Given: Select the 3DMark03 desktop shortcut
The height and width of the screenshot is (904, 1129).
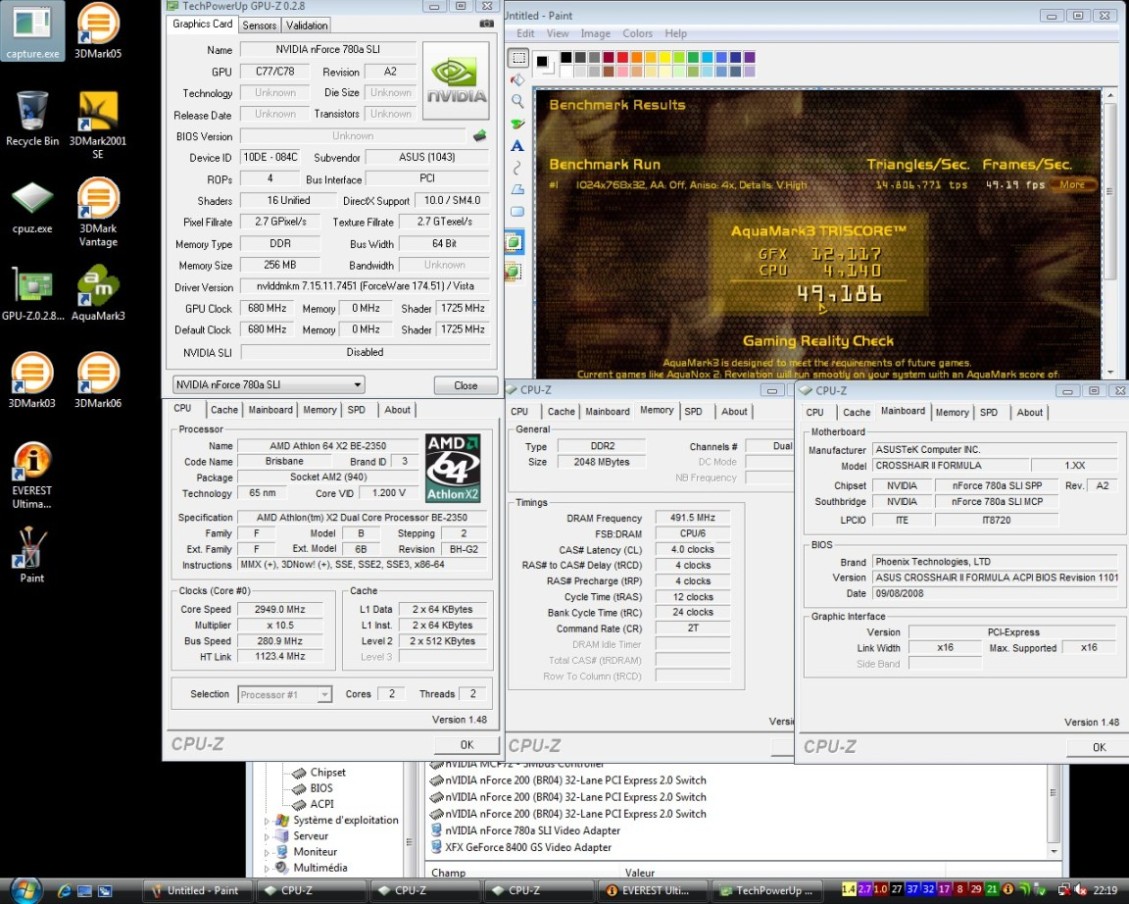Looking at the screenshot, I should pyautogui.click(x=32, y=381).
